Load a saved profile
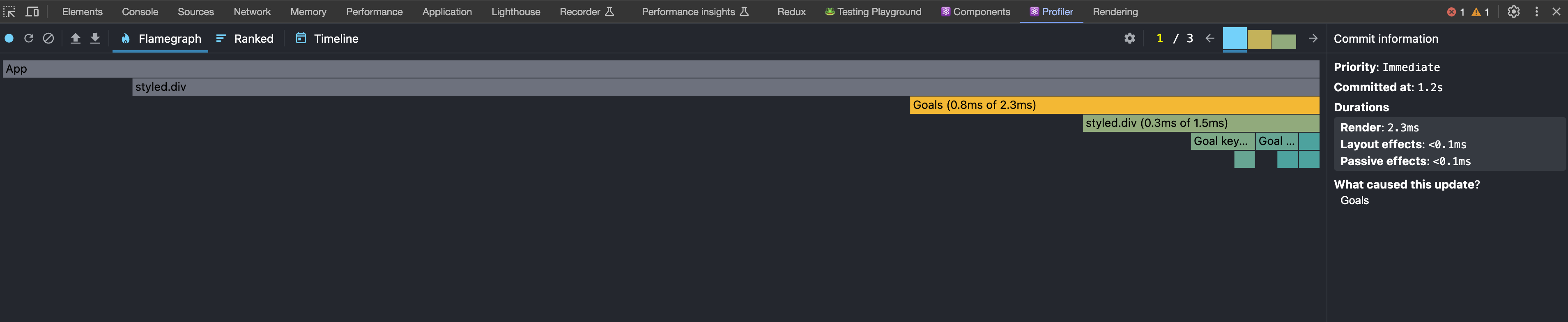 click(76, 38)
